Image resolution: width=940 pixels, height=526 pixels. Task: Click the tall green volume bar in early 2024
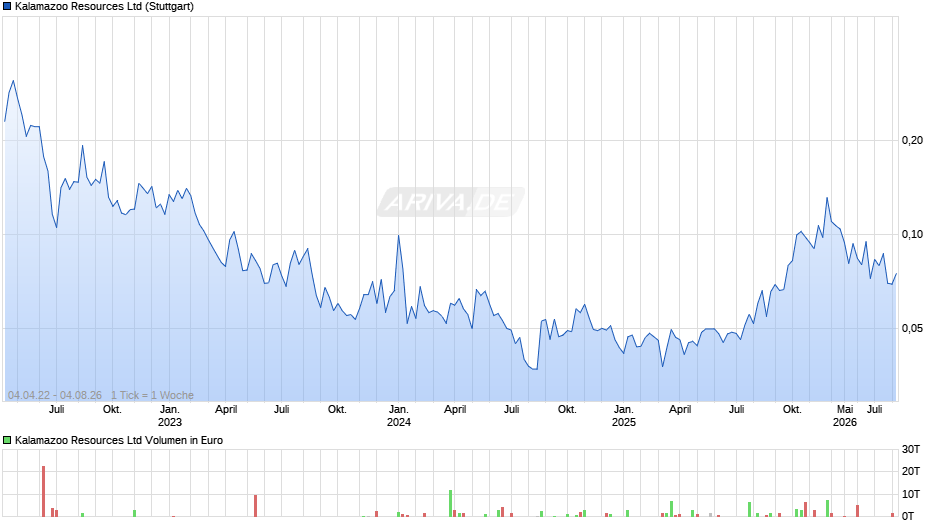(x=451, y=503)
